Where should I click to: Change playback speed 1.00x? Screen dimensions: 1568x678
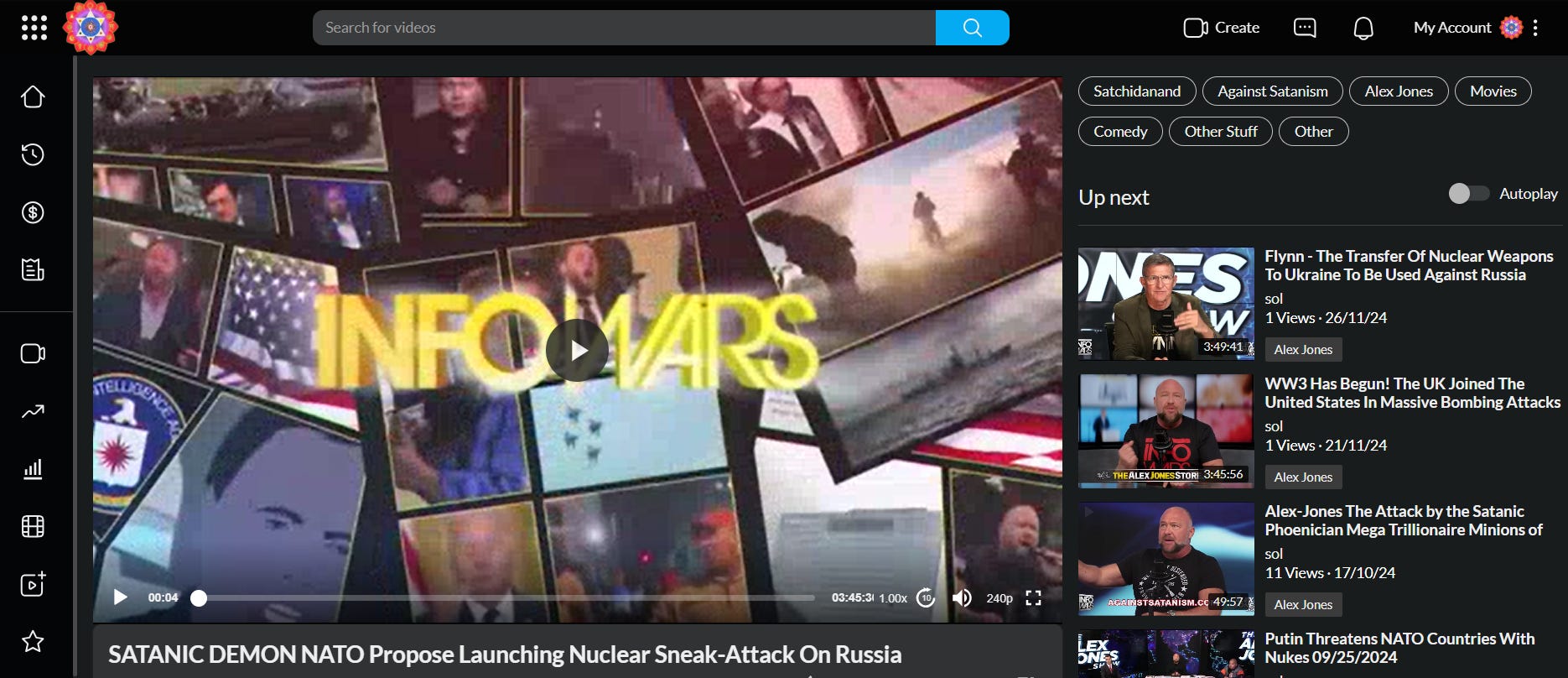893,598
